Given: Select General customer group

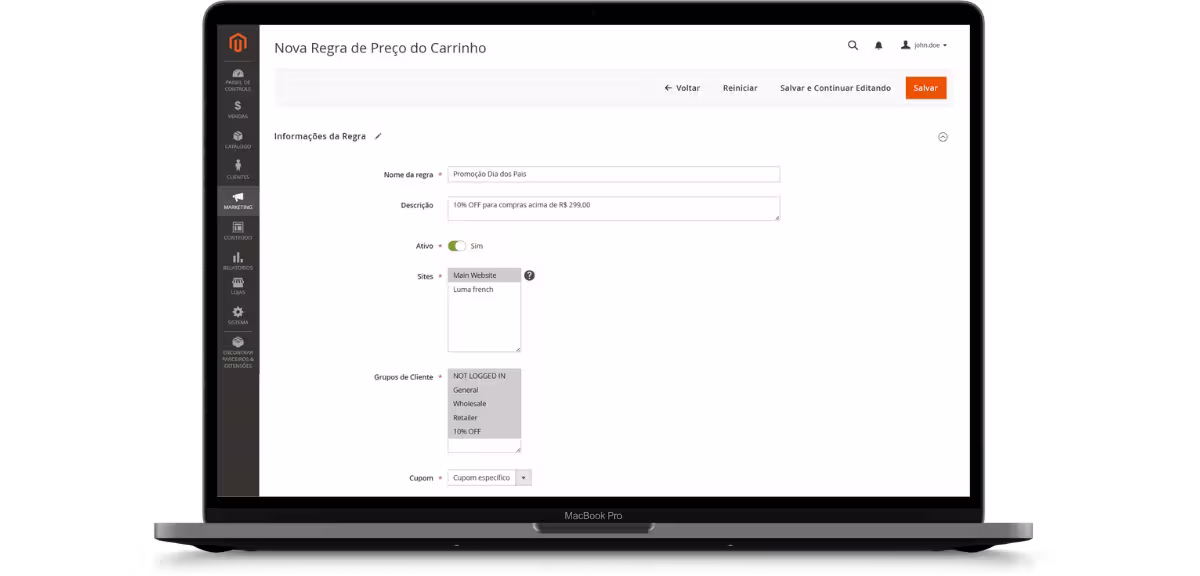Looking at the screenshot, I should [x=484, y=390].
